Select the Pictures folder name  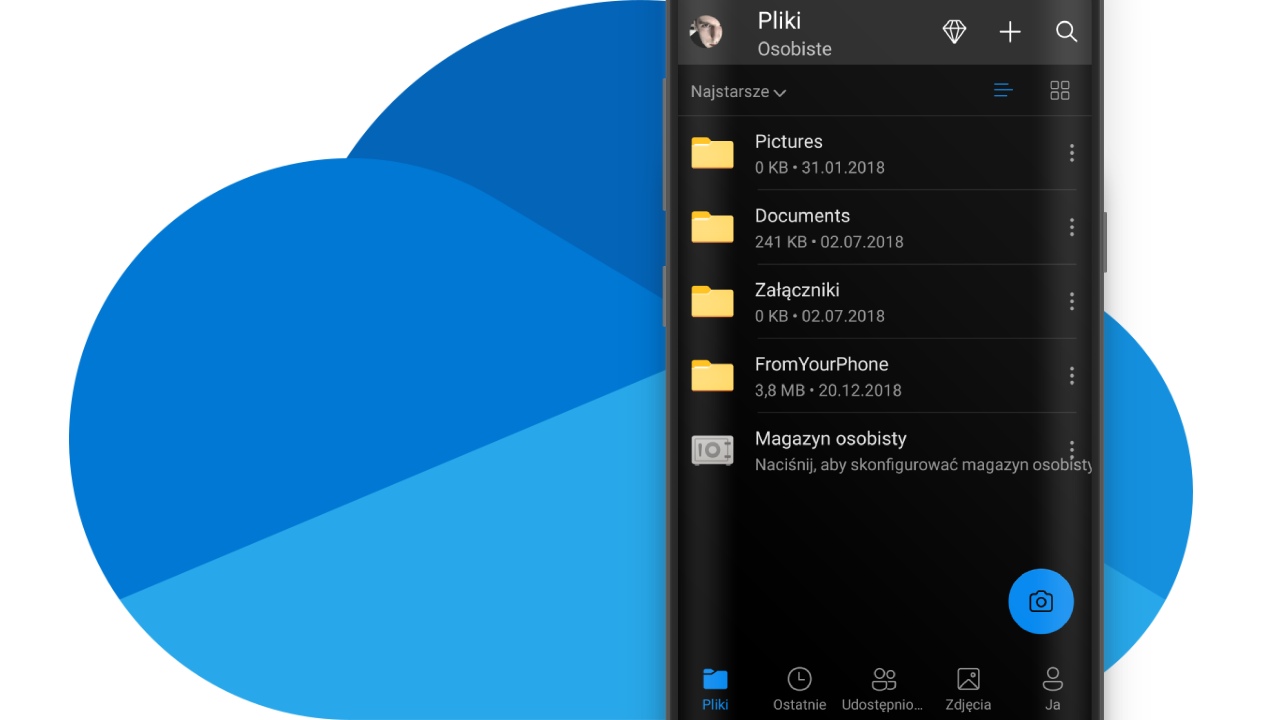pyautogui.click(x=789, y=142)
